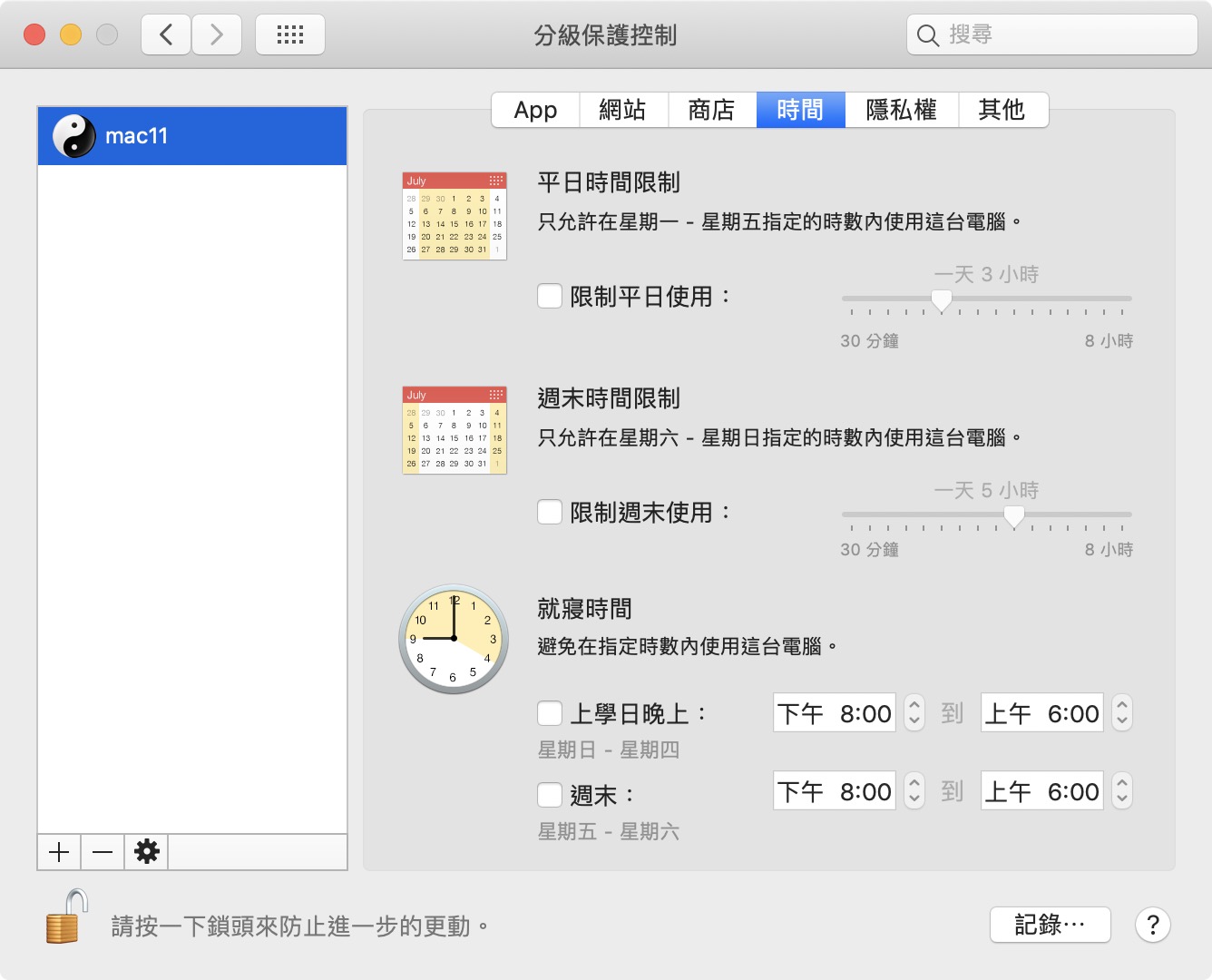Enable the 限制週末使用 checkbox
Viewport: 1212px width, 980px height.
[550, 513]
